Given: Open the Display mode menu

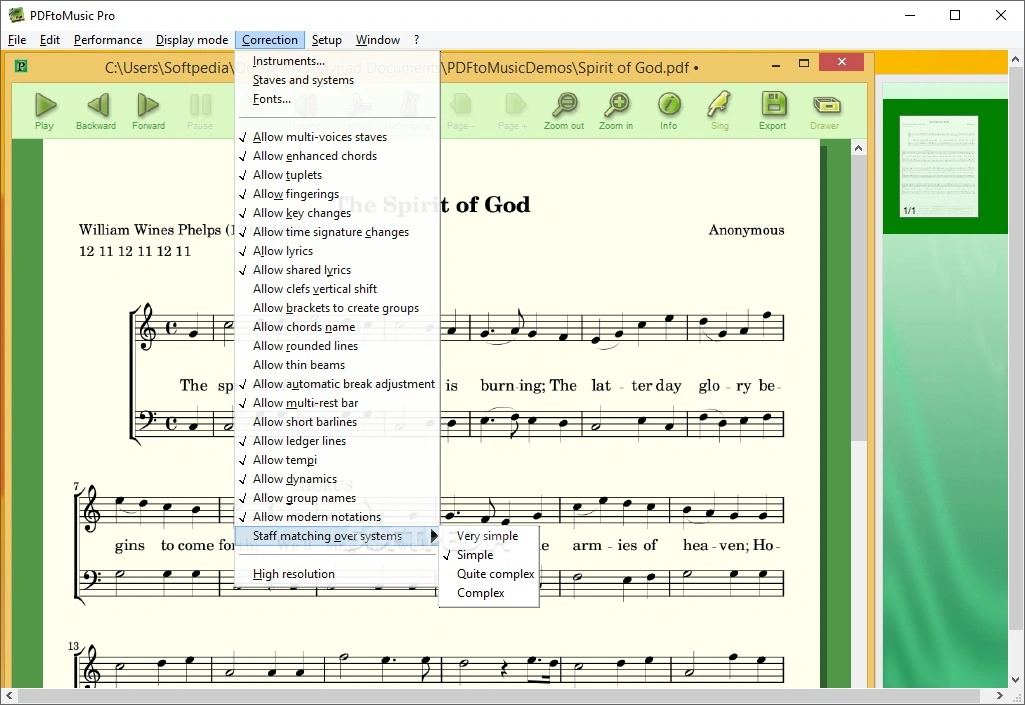Looking at the screenshot, I should coord(192,40).
